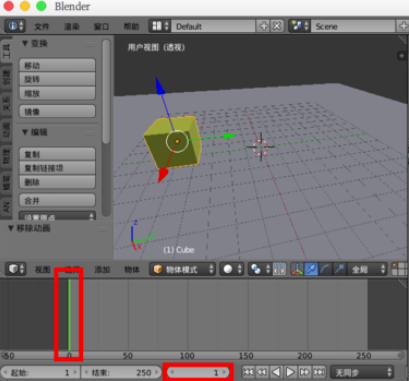Play the animation forward

(x=290, y=372)
